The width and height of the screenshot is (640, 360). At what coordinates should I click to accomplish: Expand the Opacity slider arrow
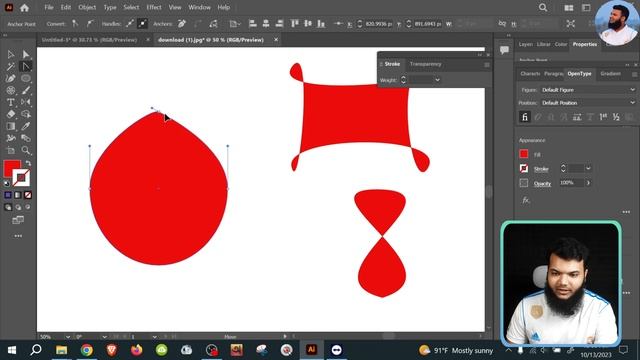point(589,183)
